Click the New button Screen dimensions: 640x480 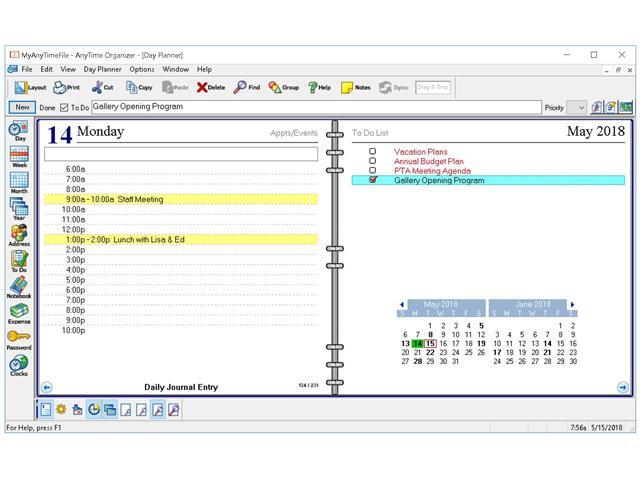click(x=21, y=107)
